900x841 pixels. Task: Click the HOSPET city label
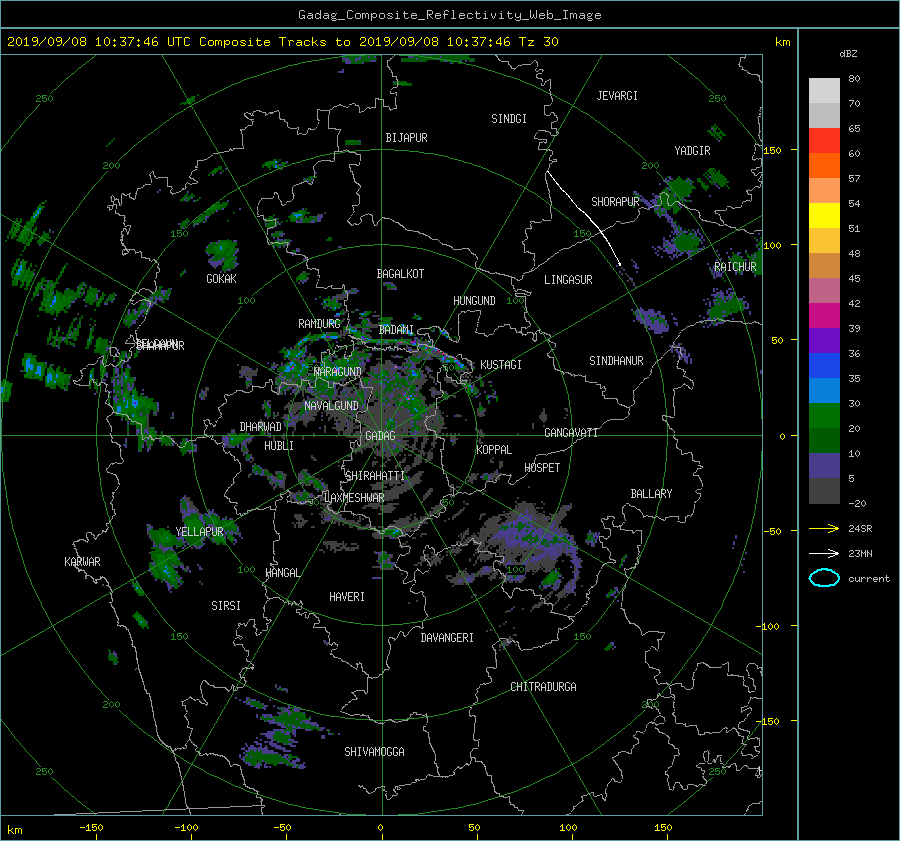[542, 468]
